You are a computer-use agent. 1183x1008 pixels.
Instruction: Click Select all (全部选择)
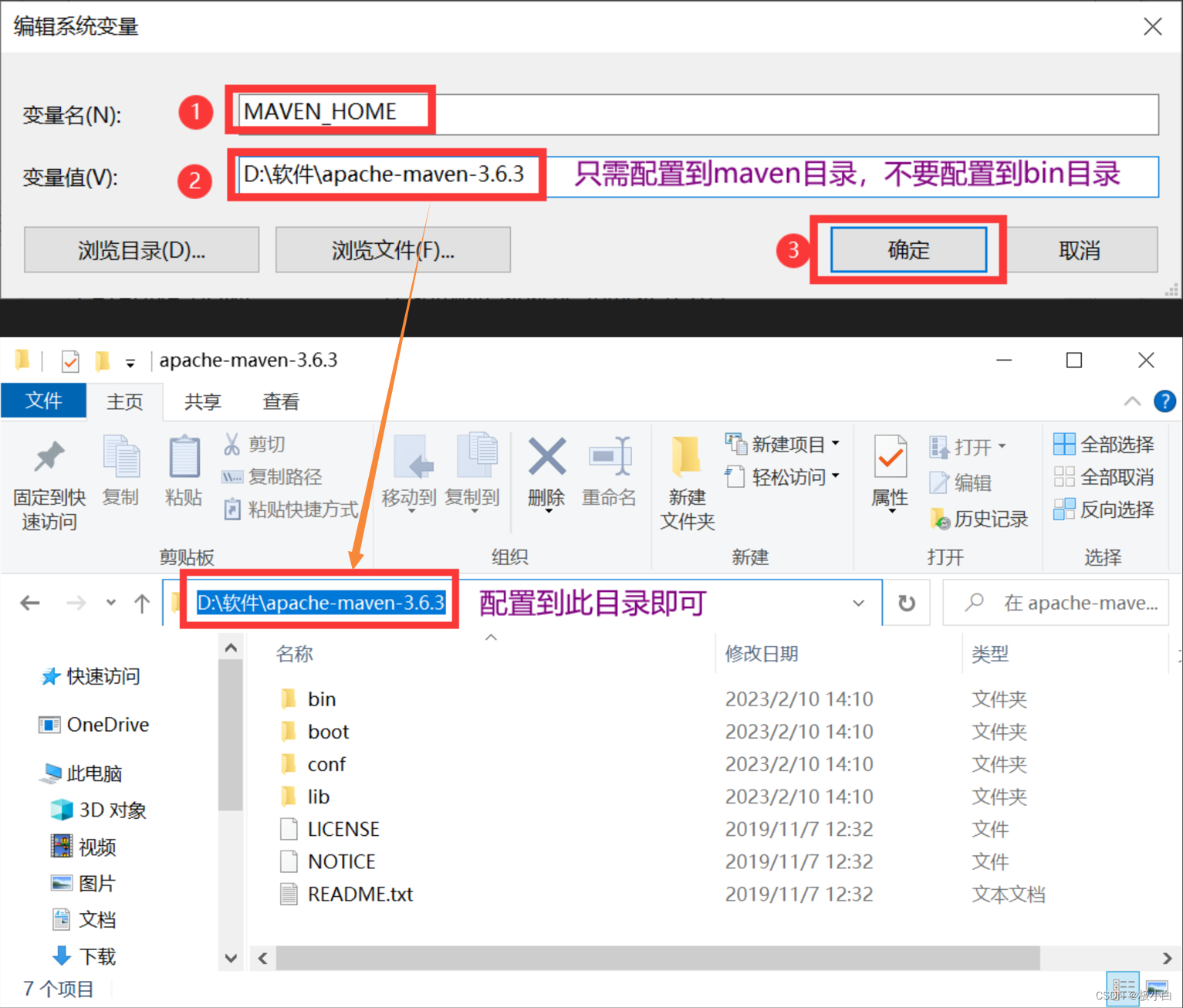pyautogui.click(x=1104, y=444)
